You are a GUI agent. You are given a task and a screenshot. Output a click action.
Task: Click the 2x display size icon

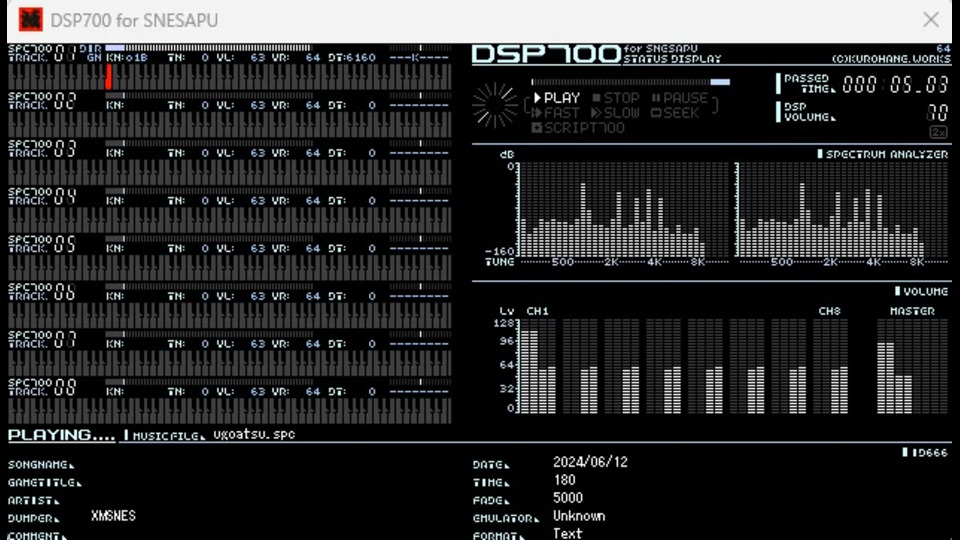[938, 132]
